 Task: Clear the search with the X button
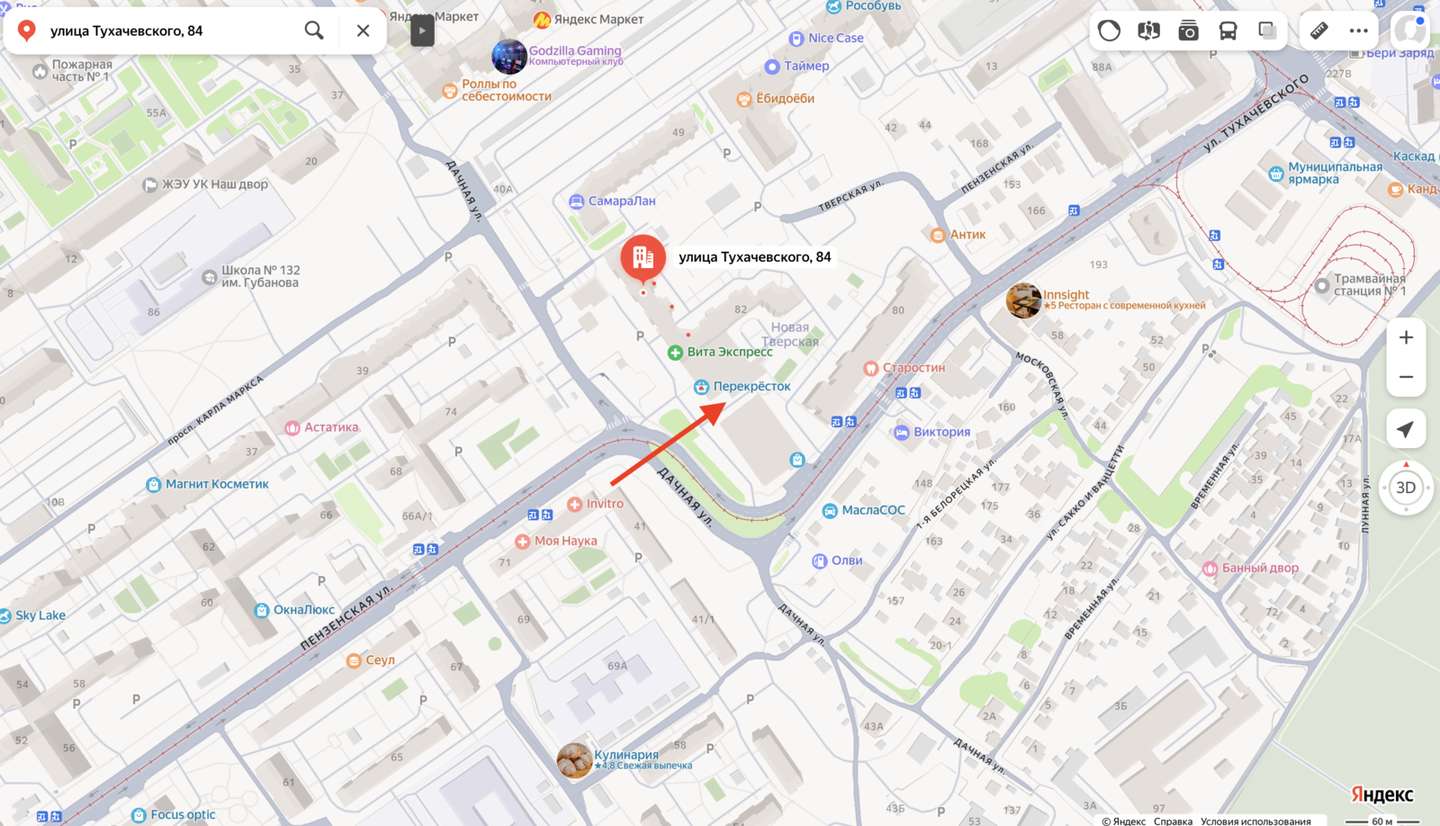(363, 30)
